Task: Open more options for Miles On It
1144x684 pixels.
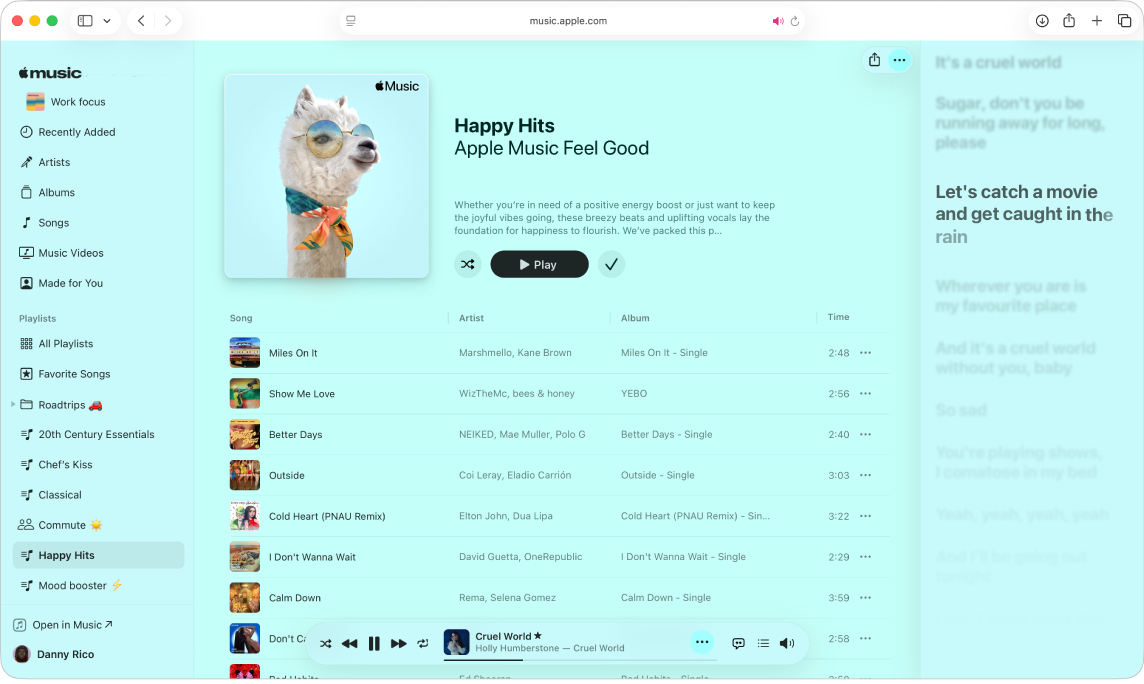Action: pos(865,353)
